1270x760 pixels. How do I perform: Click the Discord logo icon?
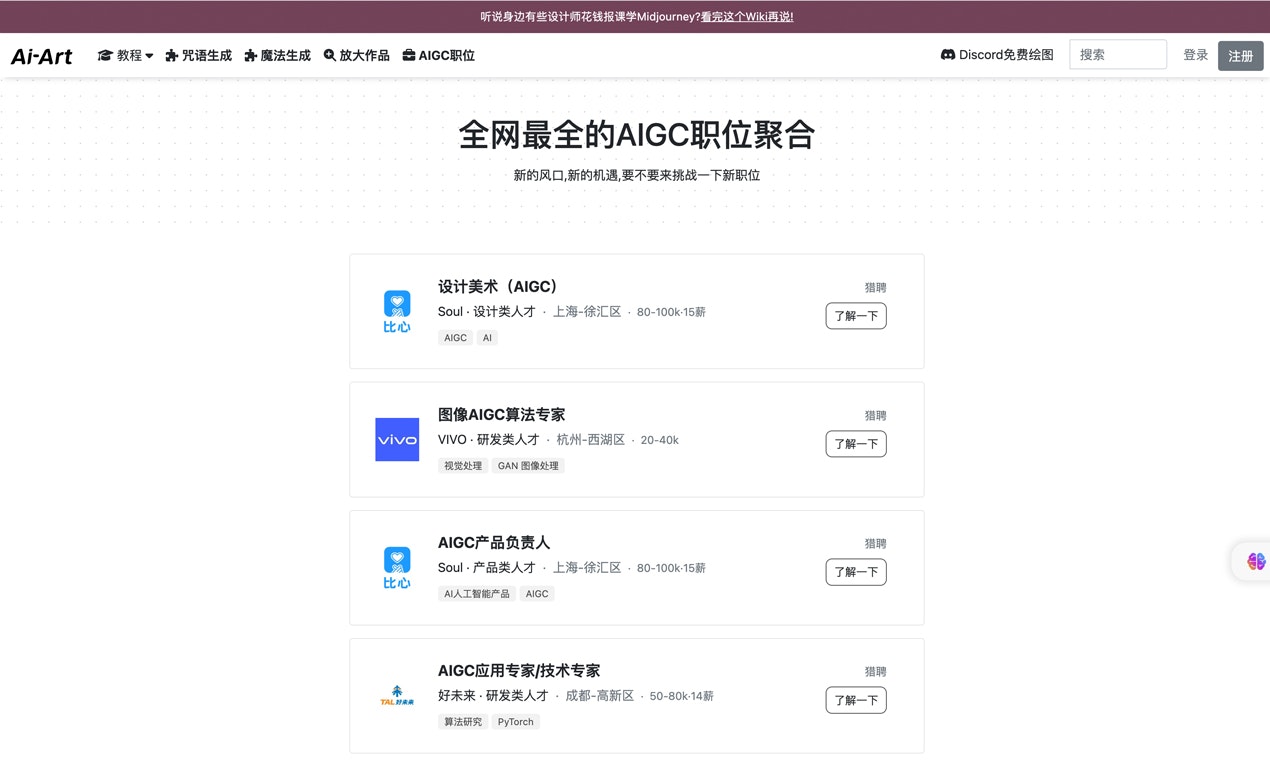[x=948, y=55]
